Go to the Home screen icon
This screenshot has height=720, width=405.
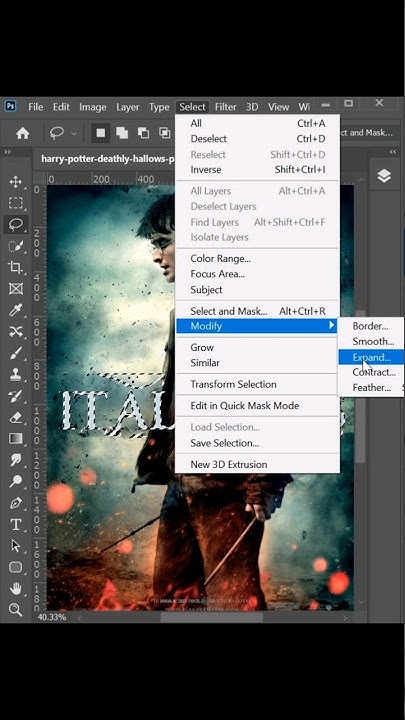pyautogui.click(x=22, y=133)
